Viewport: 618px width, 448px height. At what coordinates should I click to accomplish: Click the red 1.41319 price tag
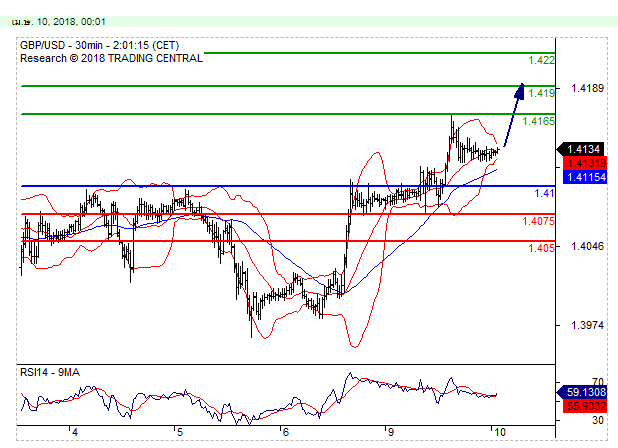[584, 163]
